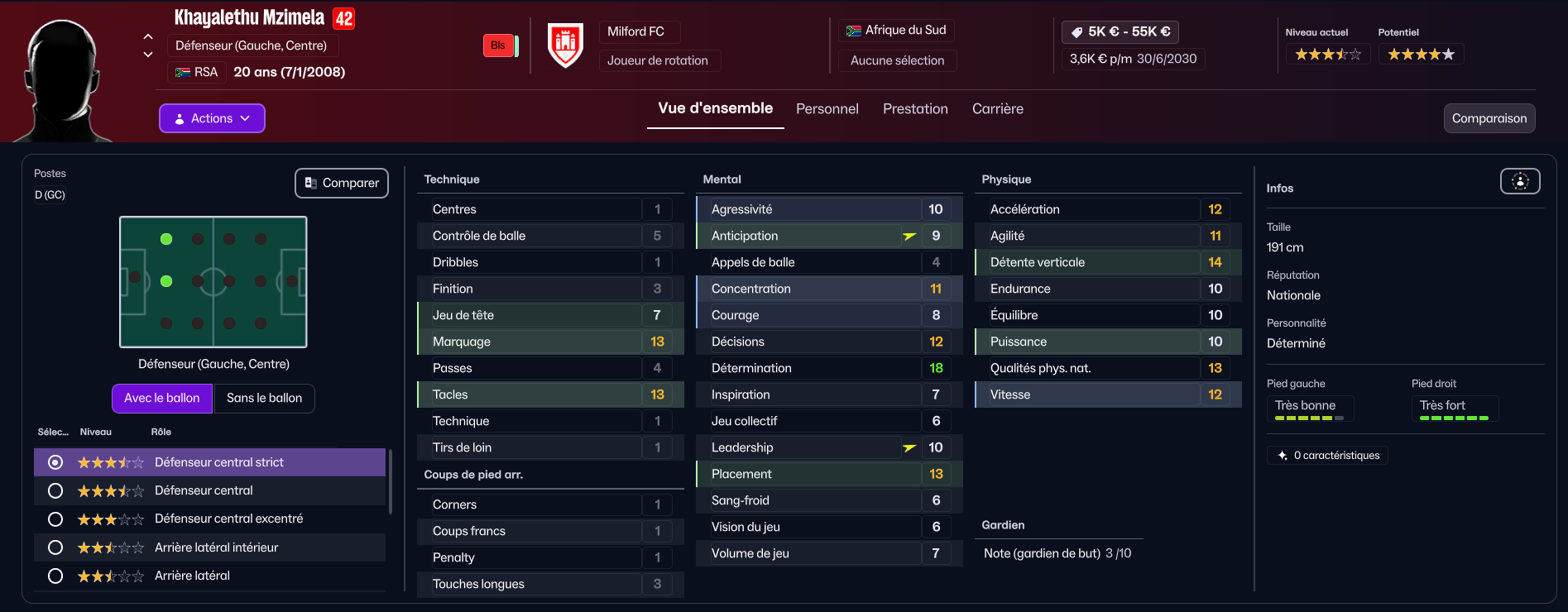Click the Comparer button in Postes panel
The image size is (1568, 612).
coord(342,183)
